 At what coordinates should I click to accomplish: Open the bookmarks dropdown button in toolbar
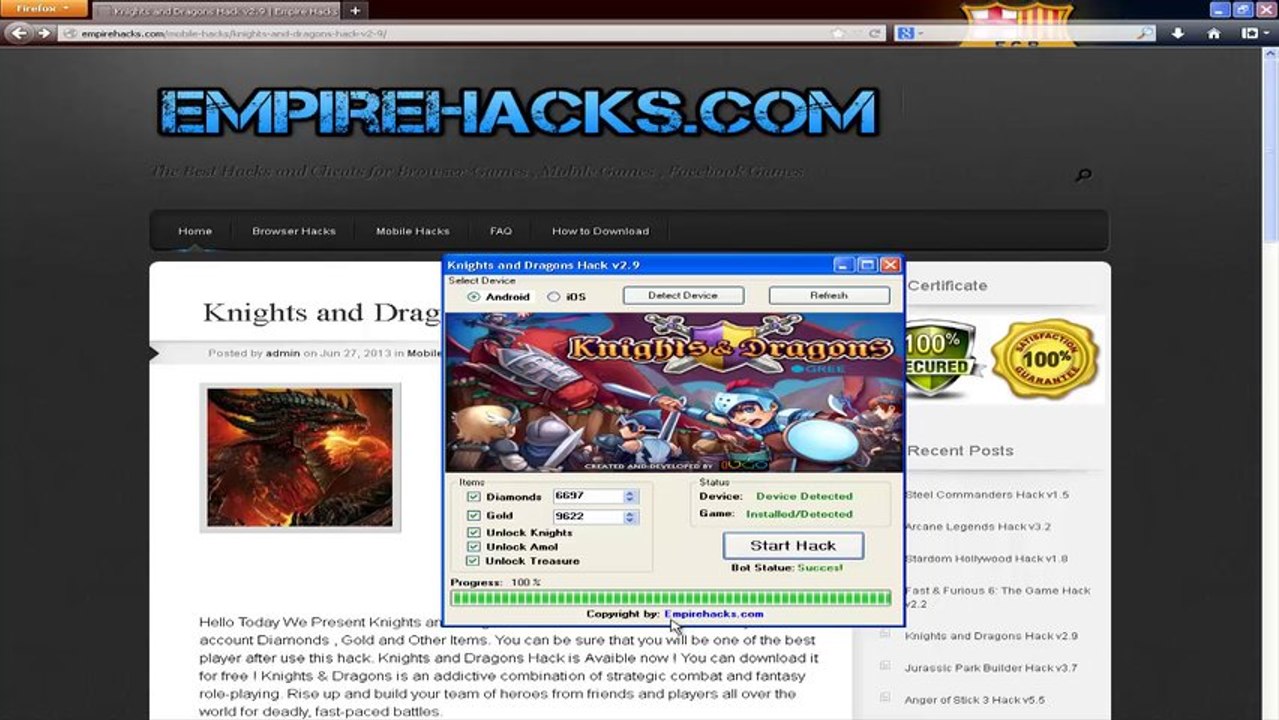[1254, 33]
